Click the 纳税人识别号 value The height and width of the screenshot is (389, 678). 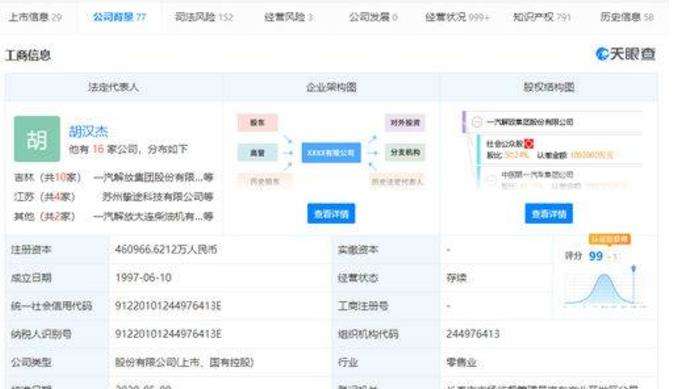[168, 334]
